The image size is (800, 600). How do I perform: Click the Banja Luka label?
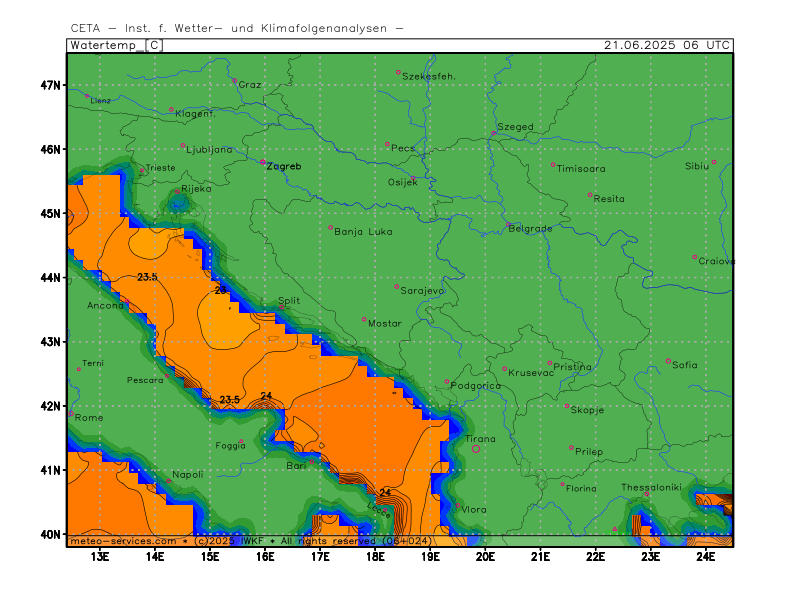[363, 232]
